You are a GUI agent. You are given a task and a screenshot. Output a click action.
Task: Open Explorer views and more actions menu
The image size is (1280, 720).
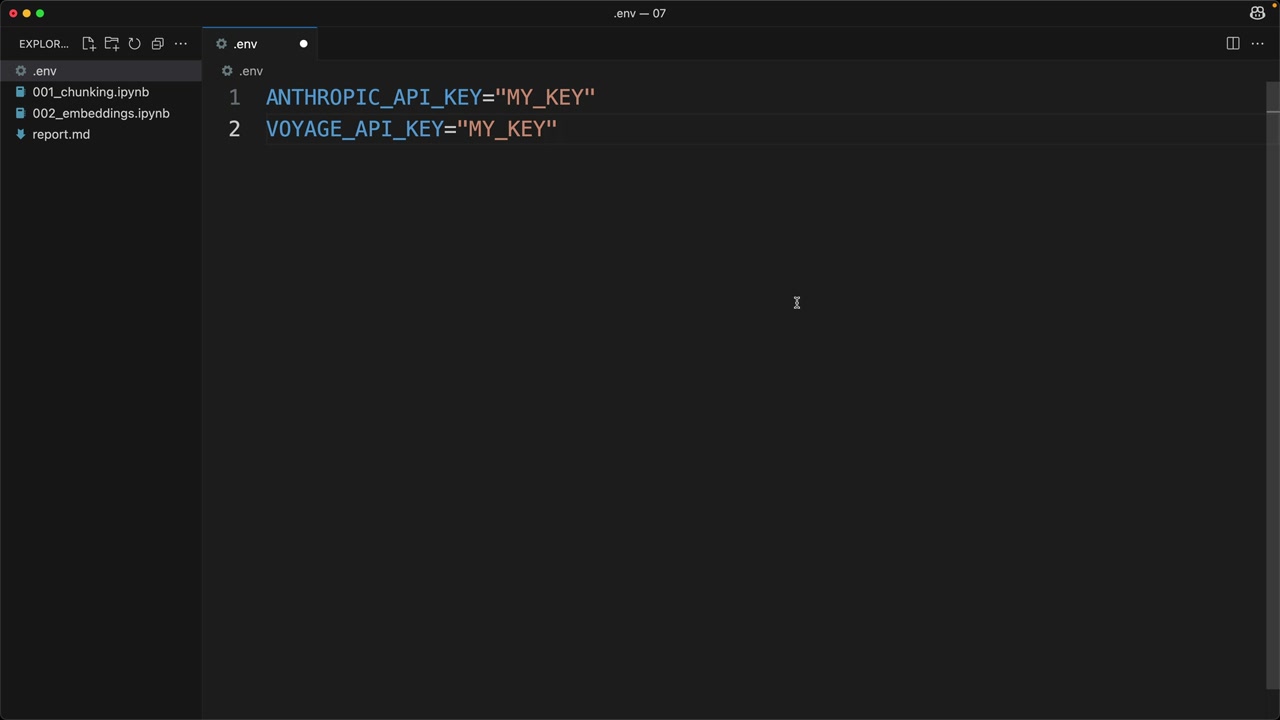point(181,44)
